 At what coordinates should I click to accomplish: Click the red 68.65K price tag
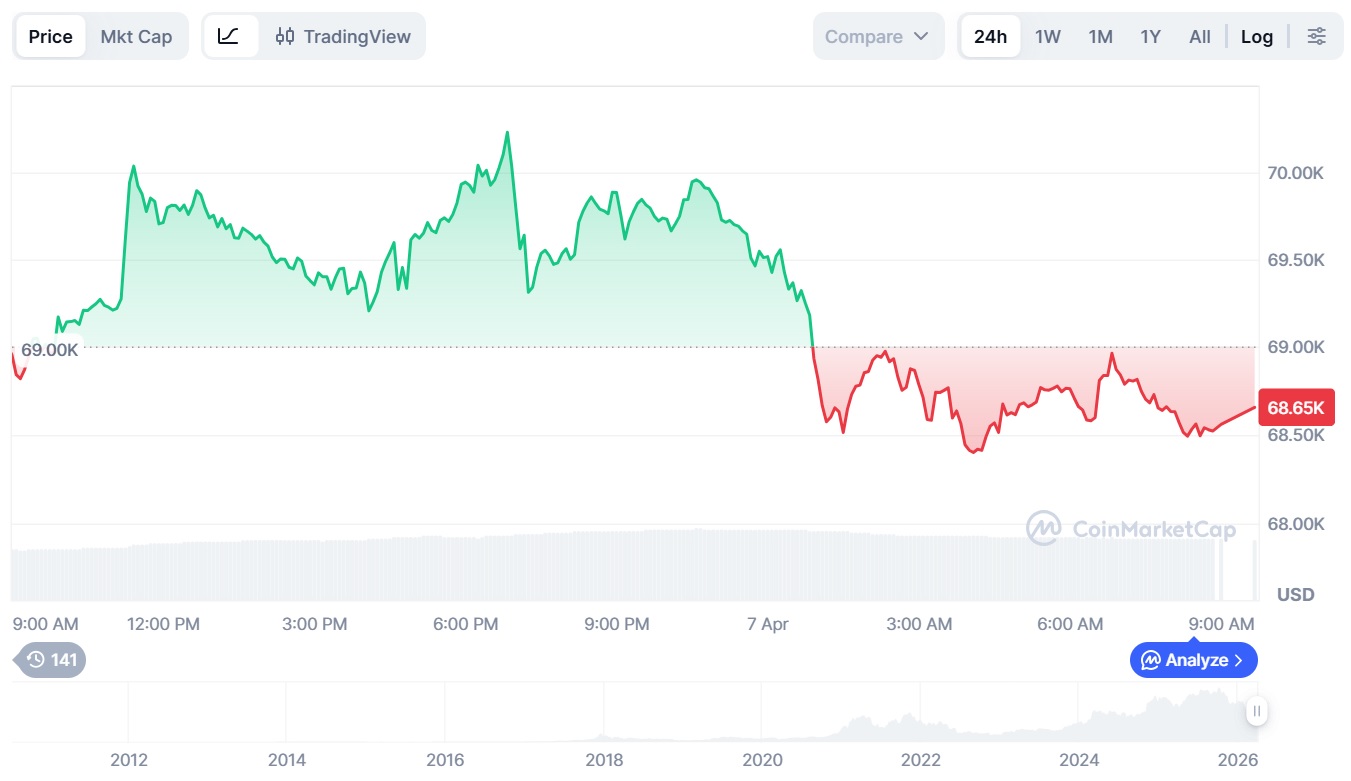click(1295, 408)
